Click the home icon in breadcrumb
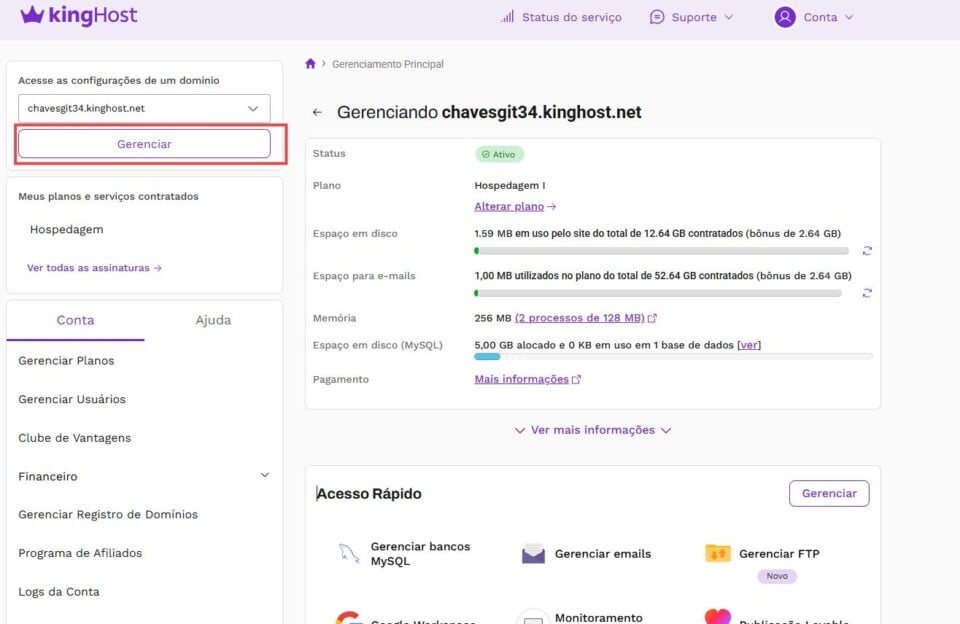The height and width of the screenshot is (624, 960). pyautogui.click(x=310, y=64)
